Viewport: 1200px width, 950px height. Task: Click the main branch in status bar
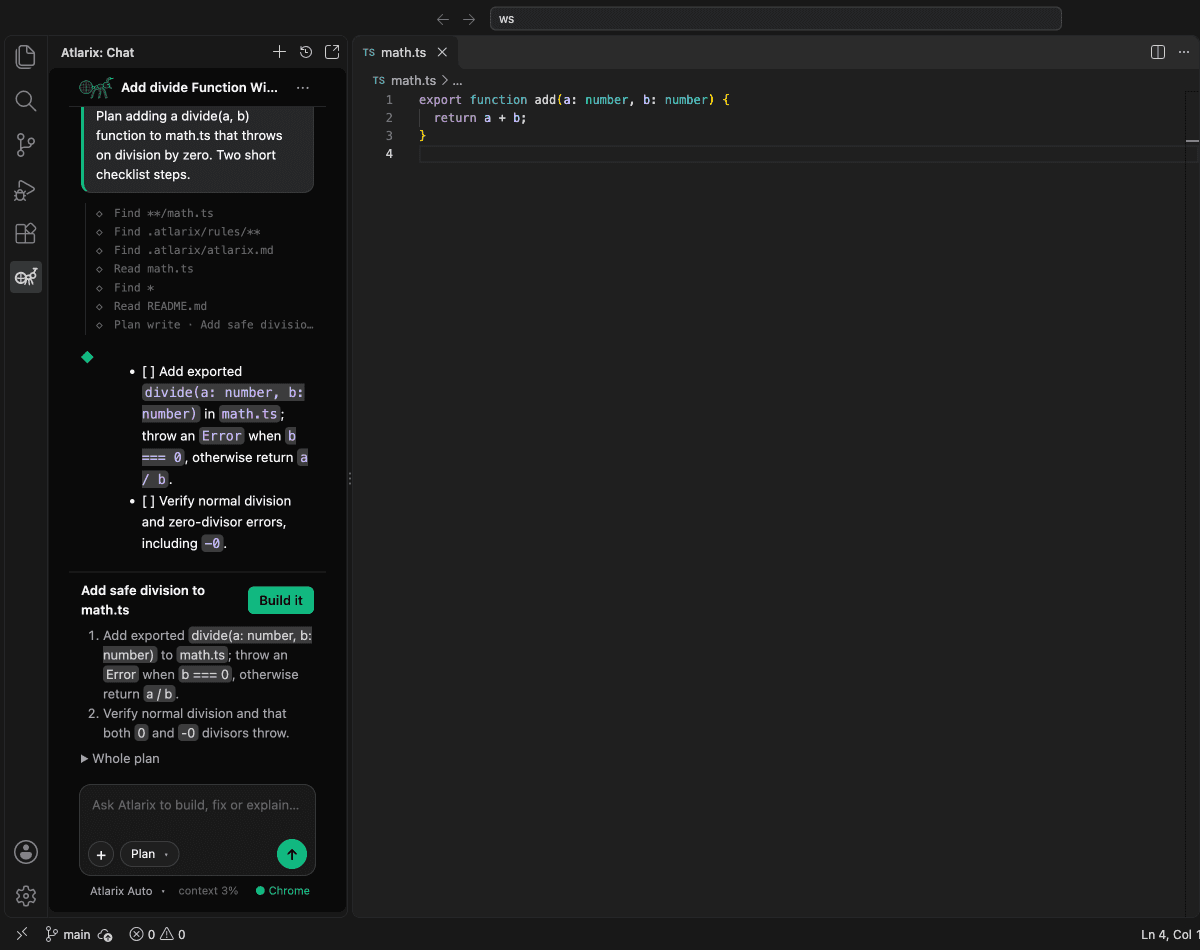tap(68, 935)
